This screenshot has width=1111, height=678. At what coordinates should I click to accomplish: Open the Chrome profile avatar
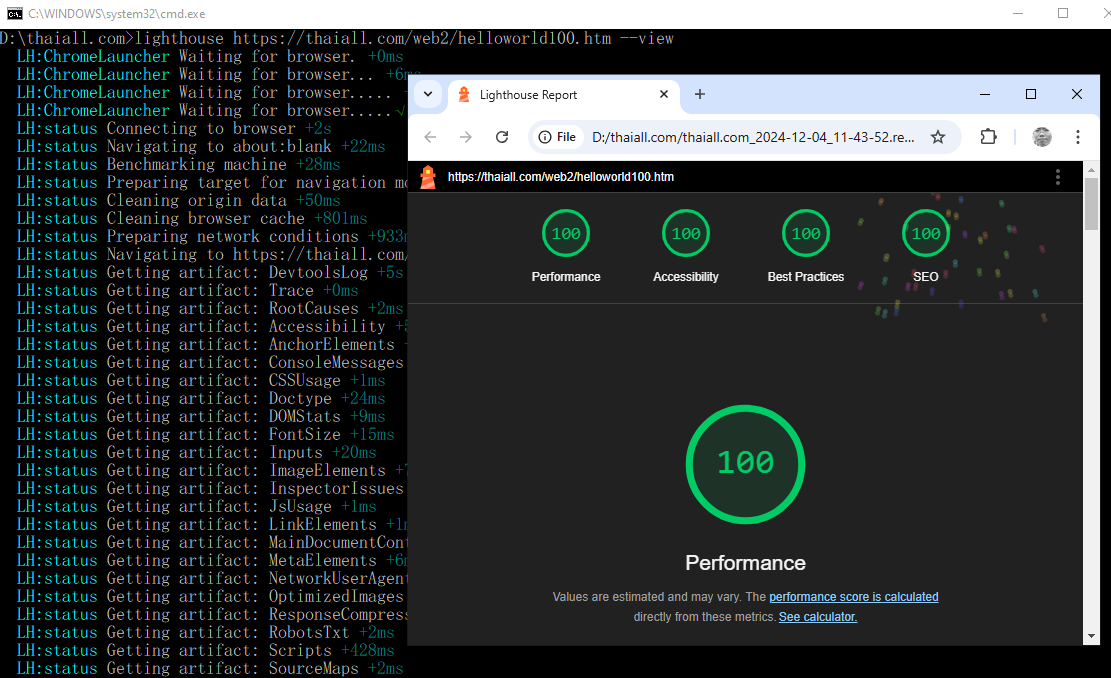point(1041,138)
